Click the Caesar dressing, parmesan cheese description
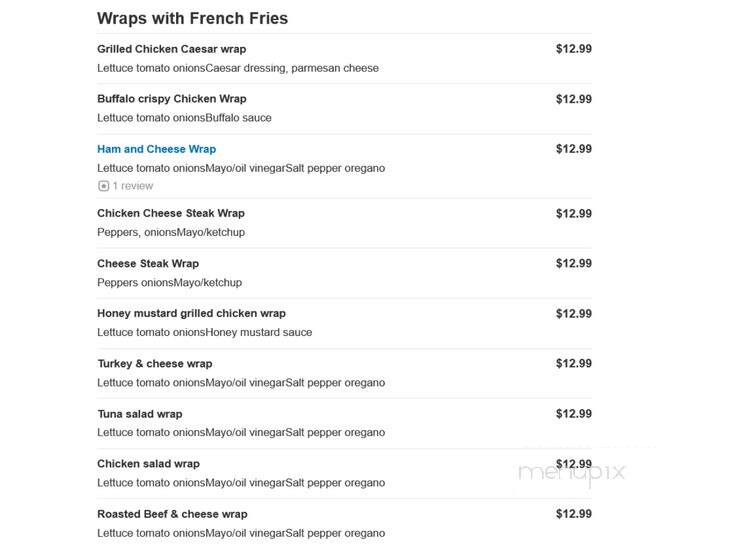Image resolution: width=751 pixels, height=555 pixels. [x=238, y=68]
